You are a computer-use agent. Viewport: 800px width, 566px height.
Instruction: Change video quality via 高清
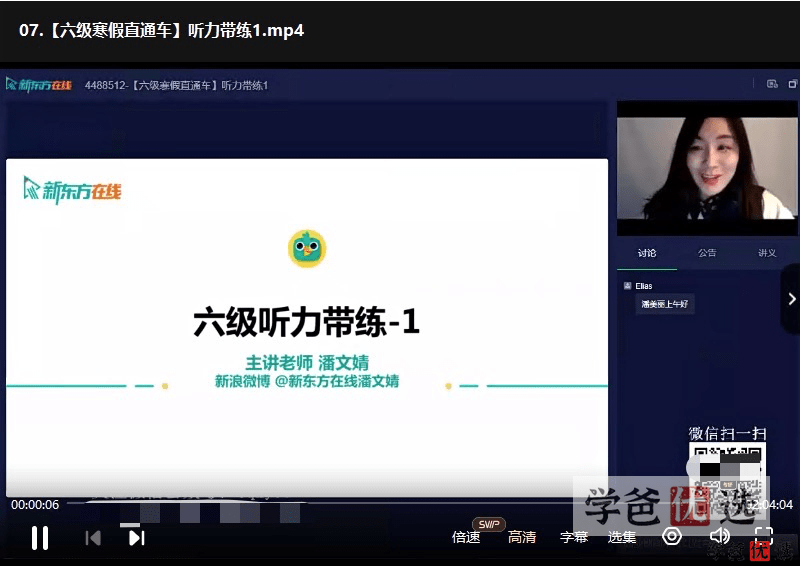pos(521,537)
